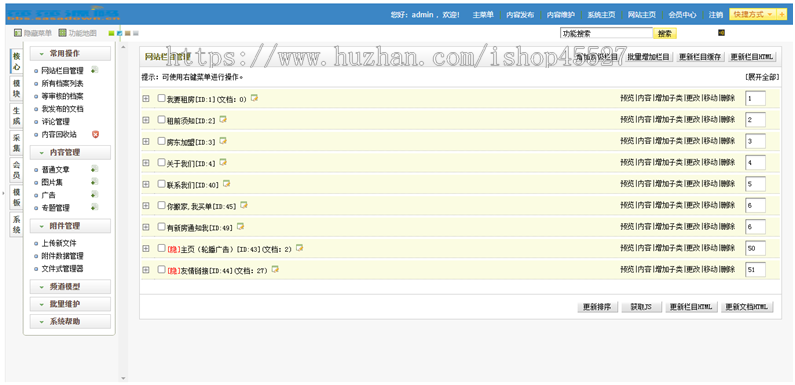Click the red shield icon beside 内容回收站
This screenshot has width=795, height=385.
pyautogui.click(x=95, y=134)
